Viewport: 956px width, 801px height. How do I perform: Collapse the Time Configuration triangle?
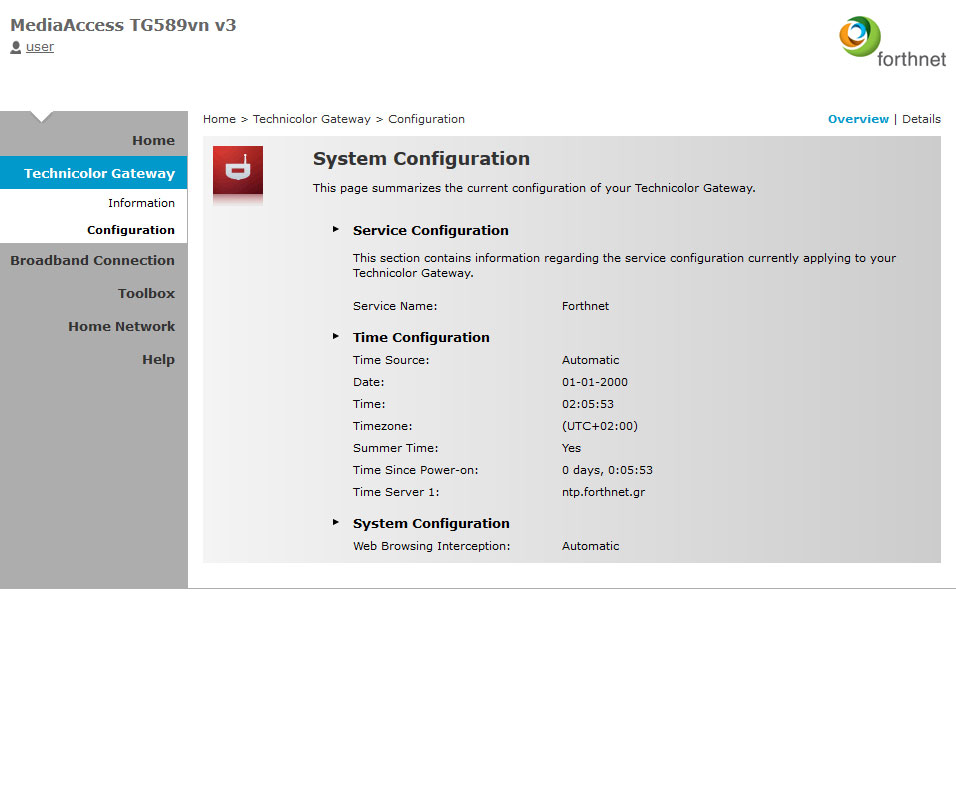[x=335, y=336]
